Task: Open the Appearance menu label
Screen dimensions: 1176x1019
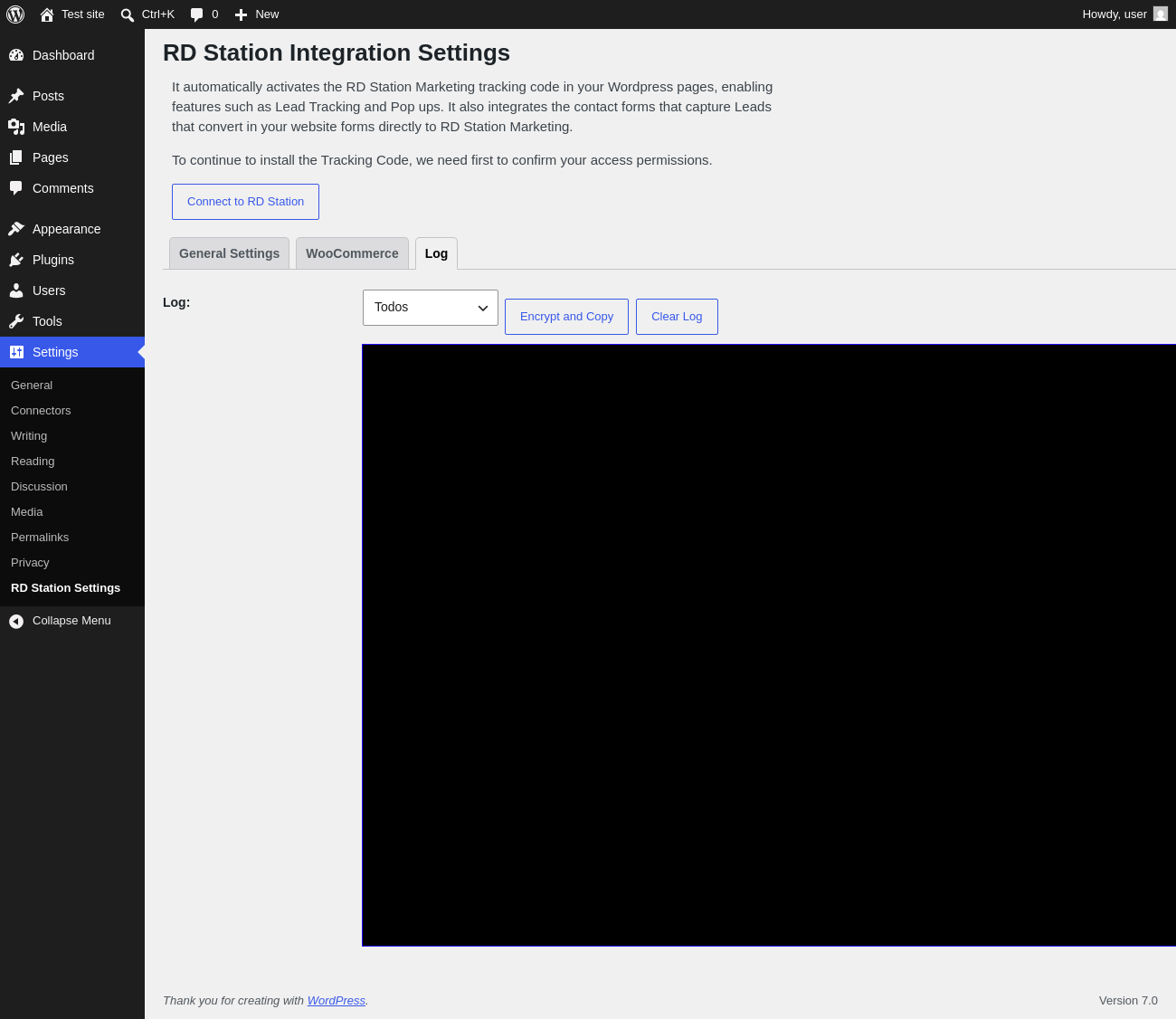Action: (x=66, y=229)
